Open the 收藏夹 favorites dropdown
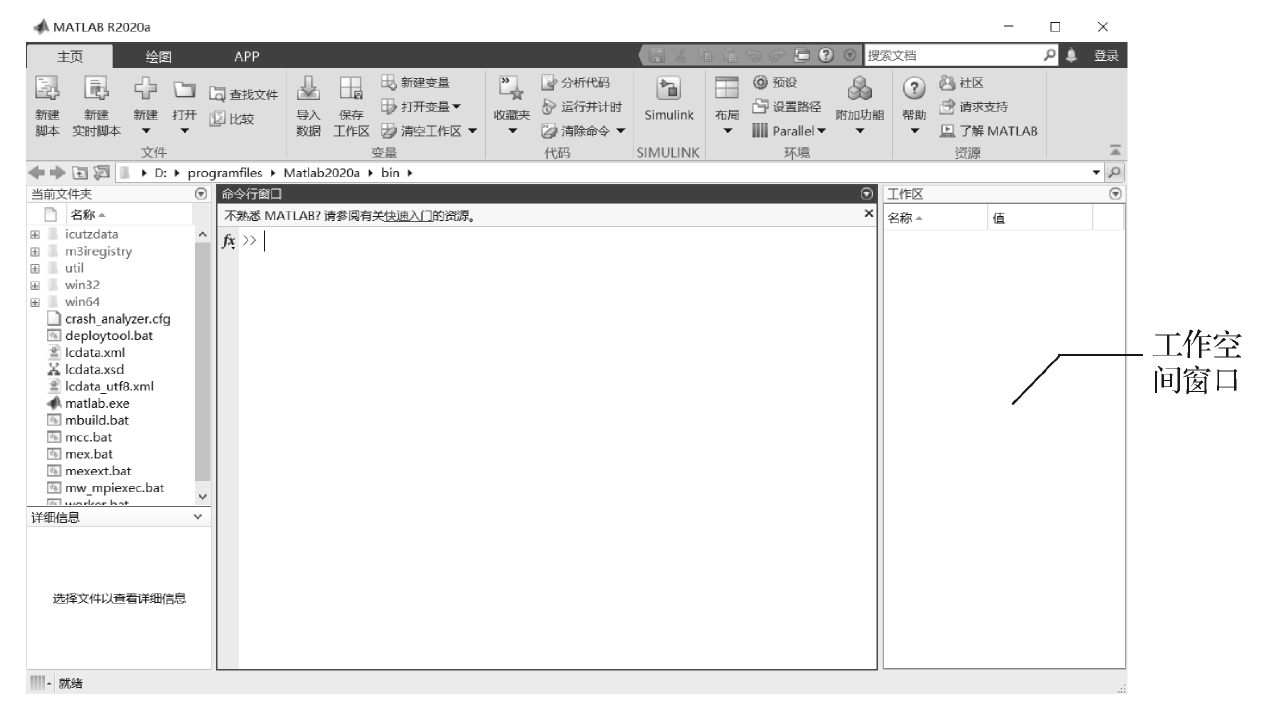 click(x=512, y=131)
